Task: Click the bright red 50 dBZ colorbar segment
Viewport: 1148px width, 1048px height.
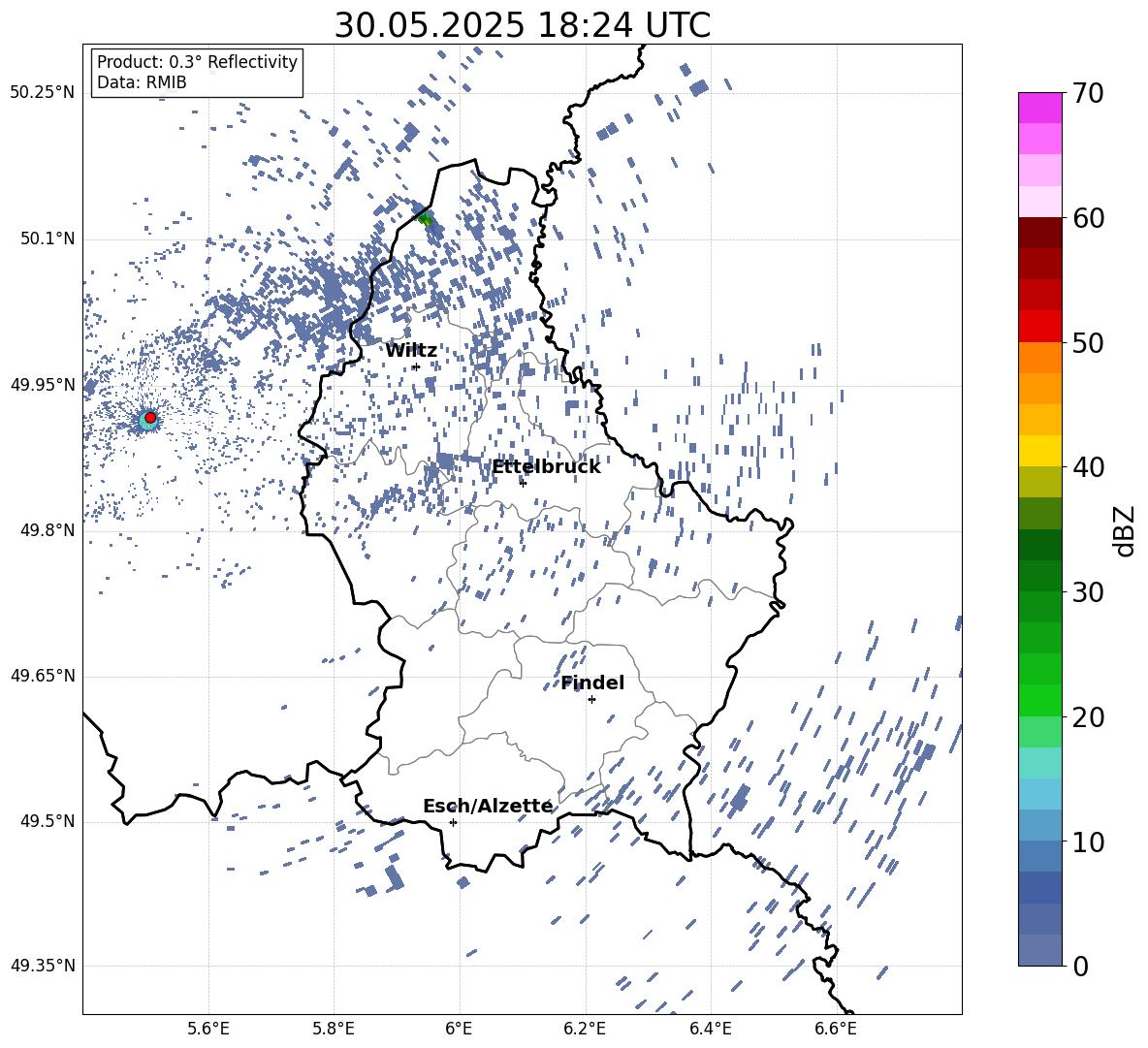Action: point(1039,327)
